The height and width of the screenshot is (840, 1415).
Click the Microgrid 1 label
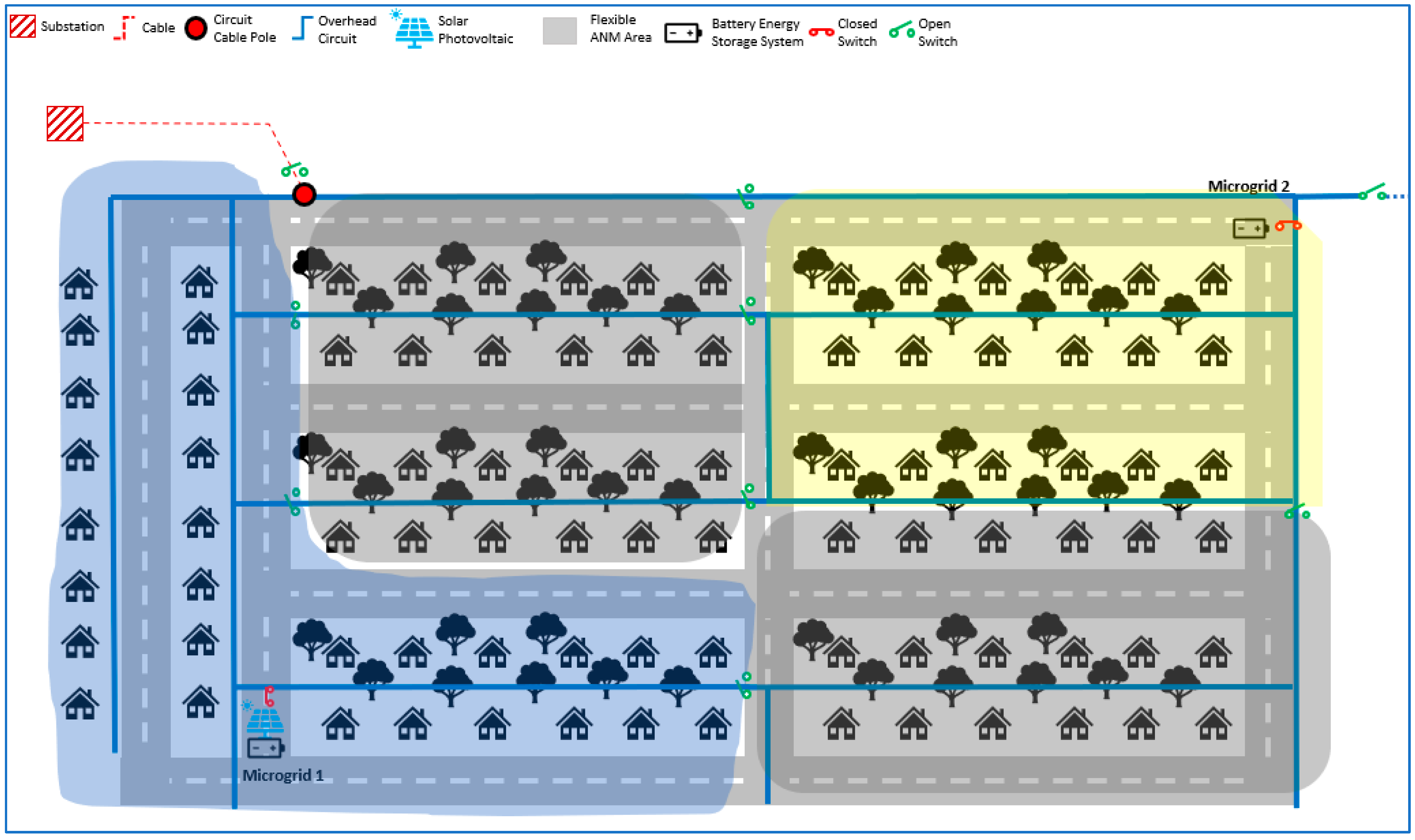283,775
